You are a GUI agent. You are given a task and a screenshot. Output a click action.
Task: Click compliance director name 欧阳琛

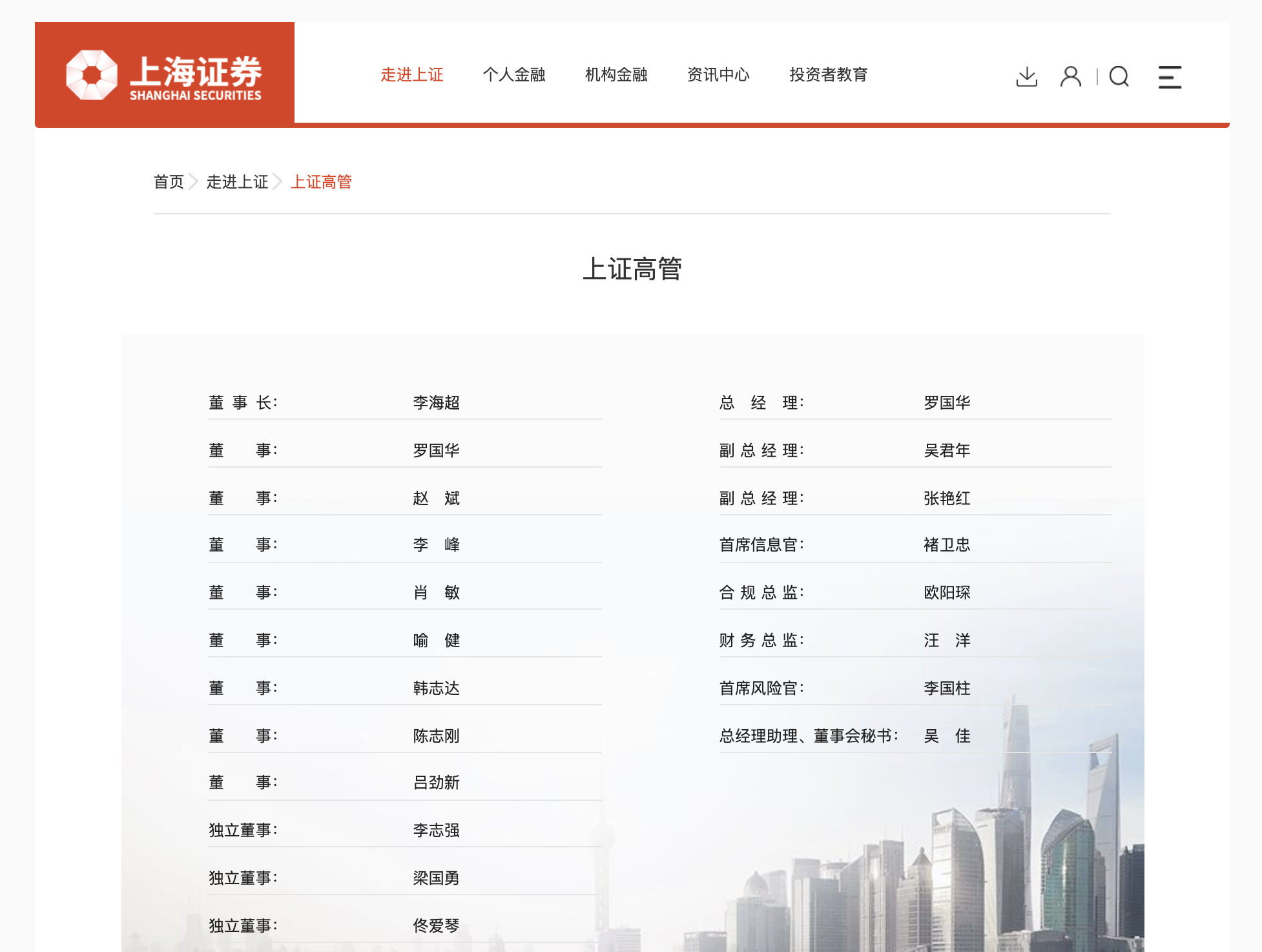point(946,593)
